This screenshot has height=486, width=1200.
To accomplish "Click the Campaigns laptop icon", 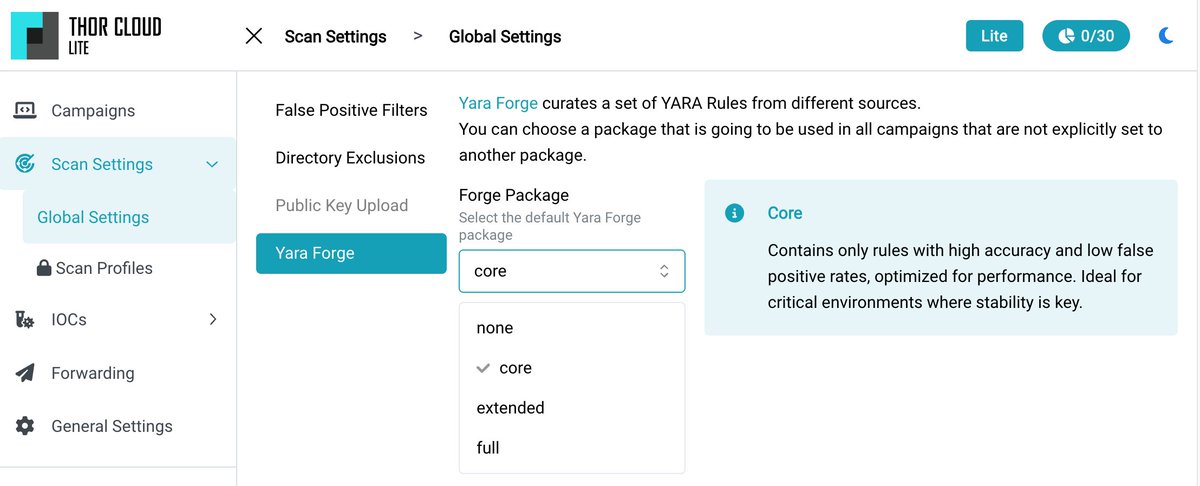I will (26, 110).
